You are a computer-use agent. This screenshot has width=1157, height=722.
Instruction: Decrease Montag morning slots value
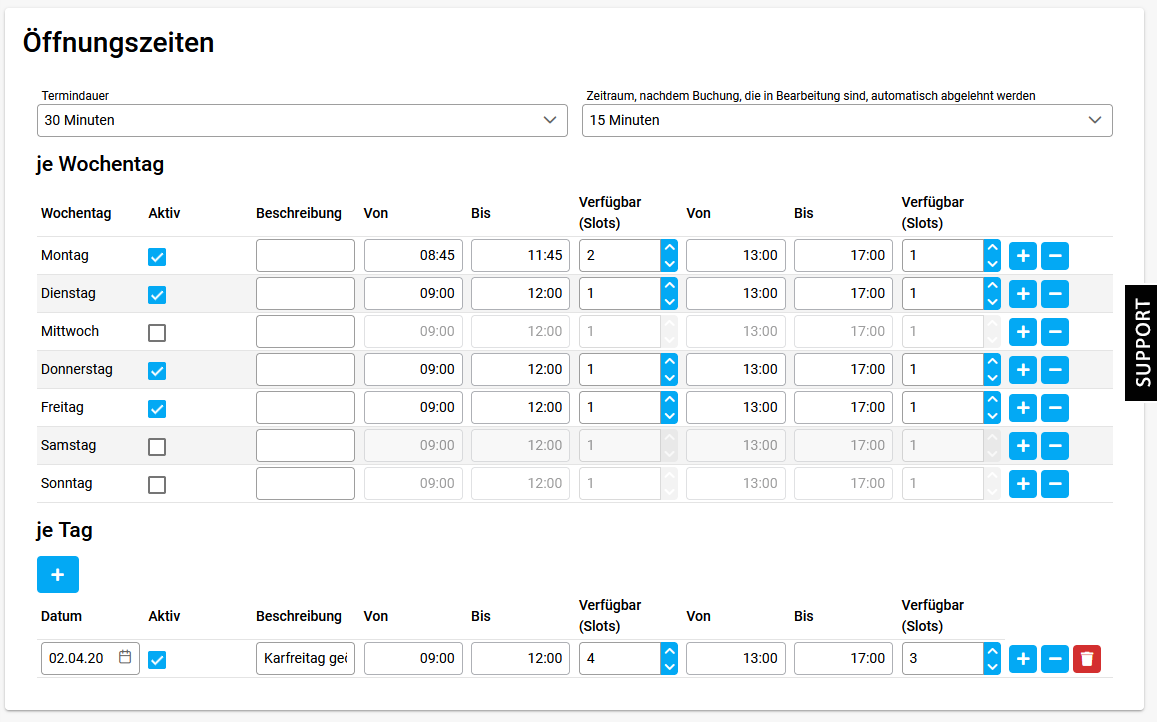pos(669,264)
